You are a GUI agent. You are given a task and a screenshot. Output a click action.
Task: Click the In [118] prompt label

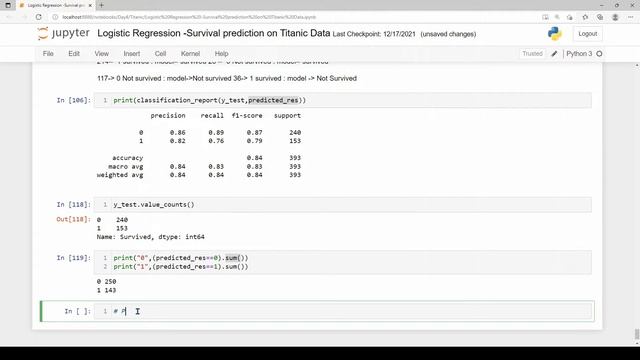tap(73, 204)
